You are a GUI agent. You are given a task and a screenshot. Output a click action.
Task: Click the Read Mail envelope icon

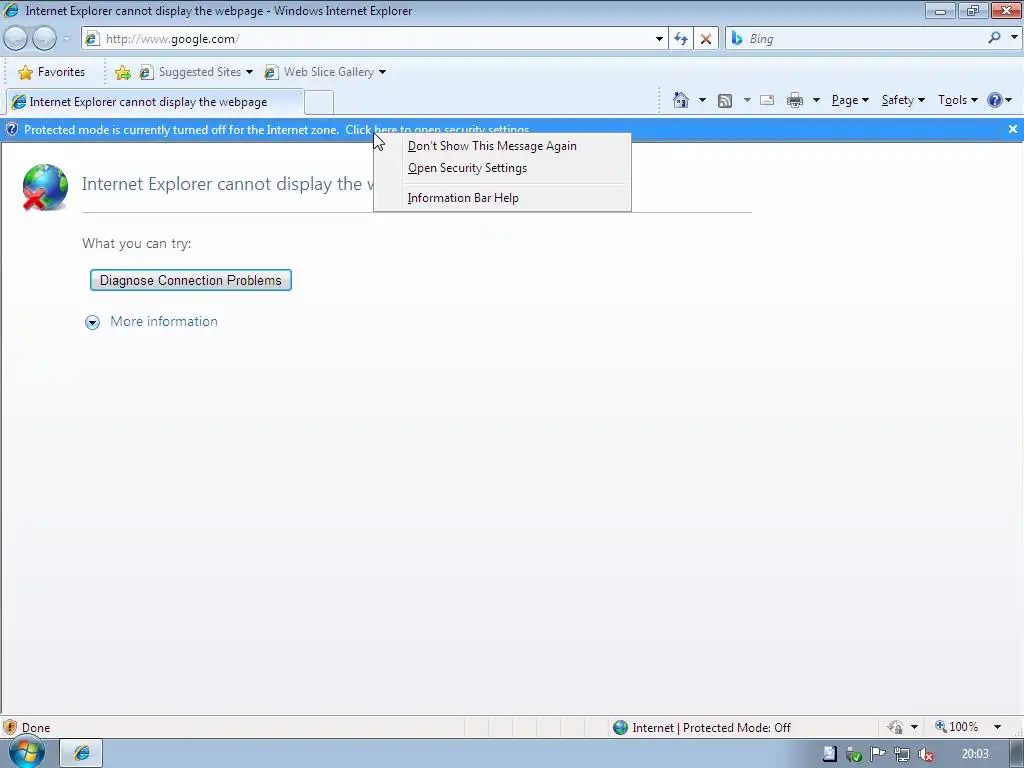click(x=767, y=100)
